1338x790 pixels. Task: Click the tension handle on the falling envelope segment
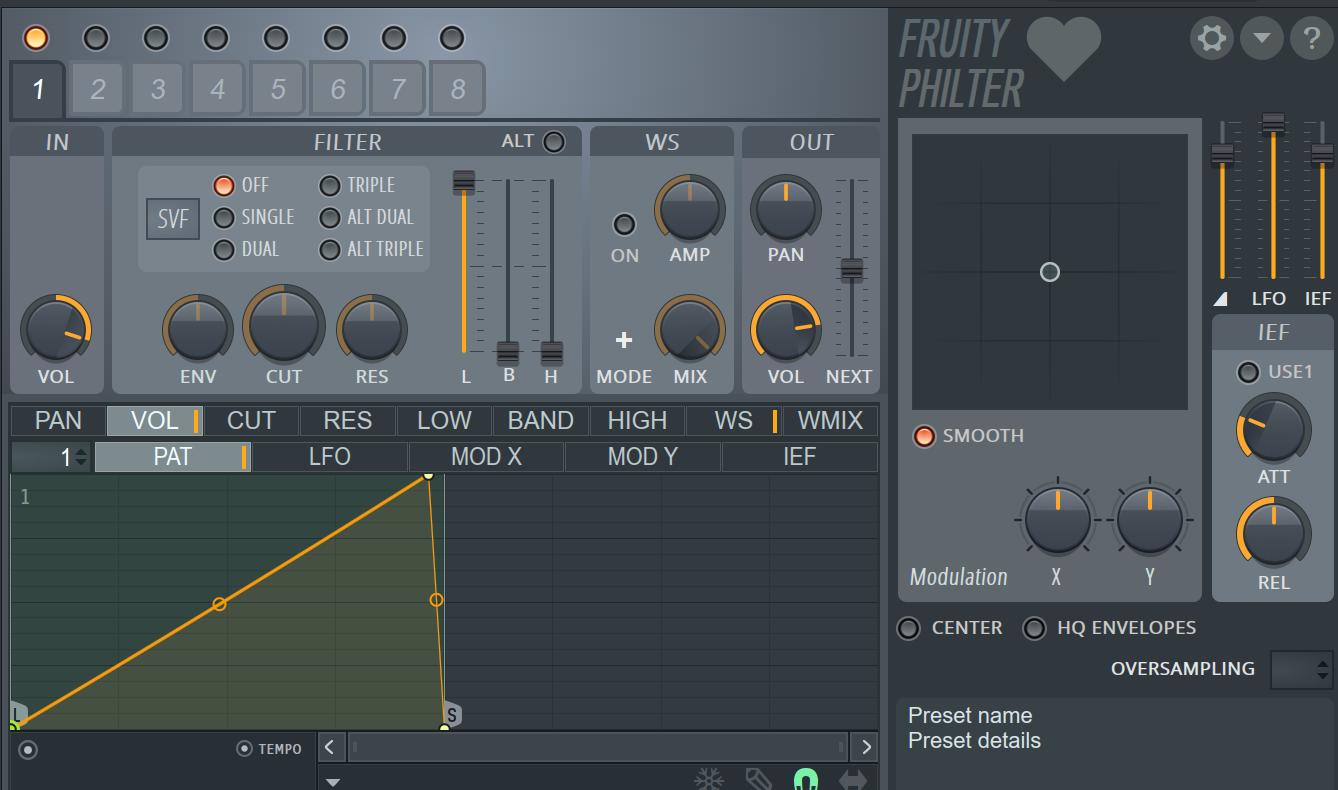(436, 600)
